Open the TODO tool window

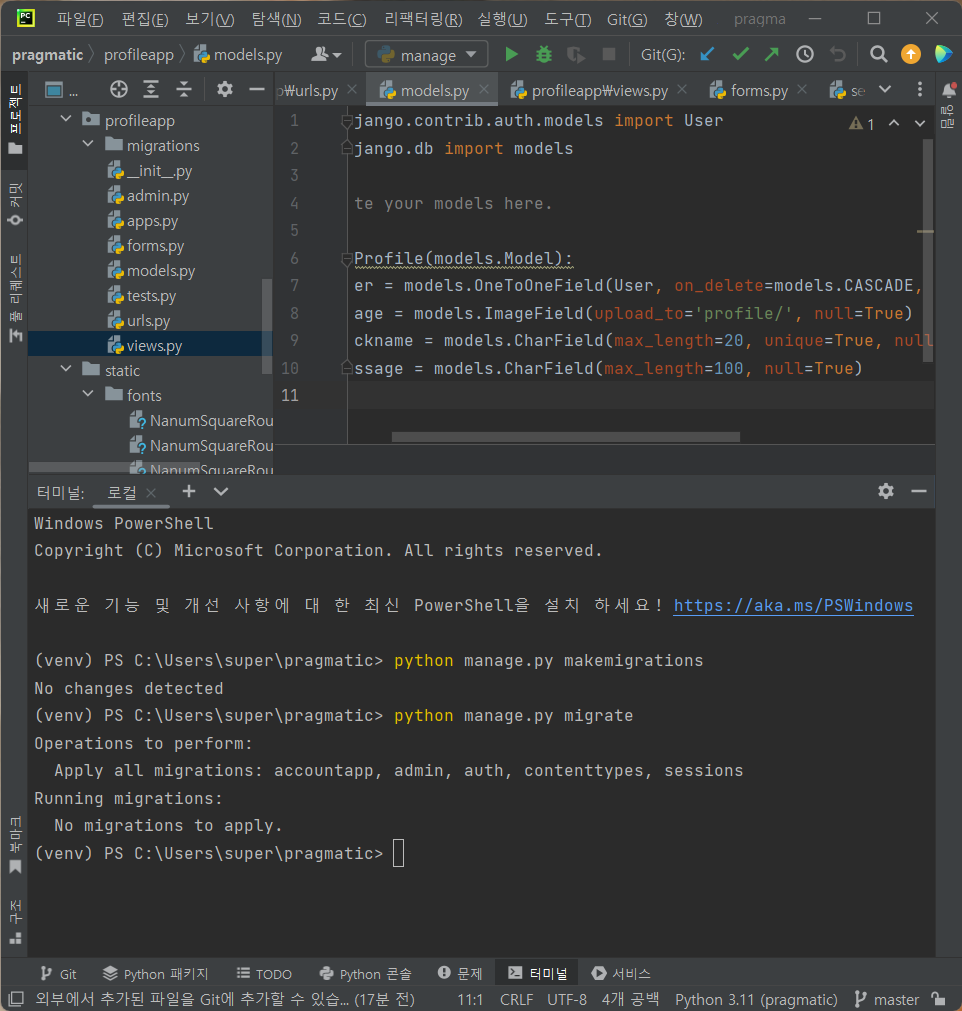264,974
